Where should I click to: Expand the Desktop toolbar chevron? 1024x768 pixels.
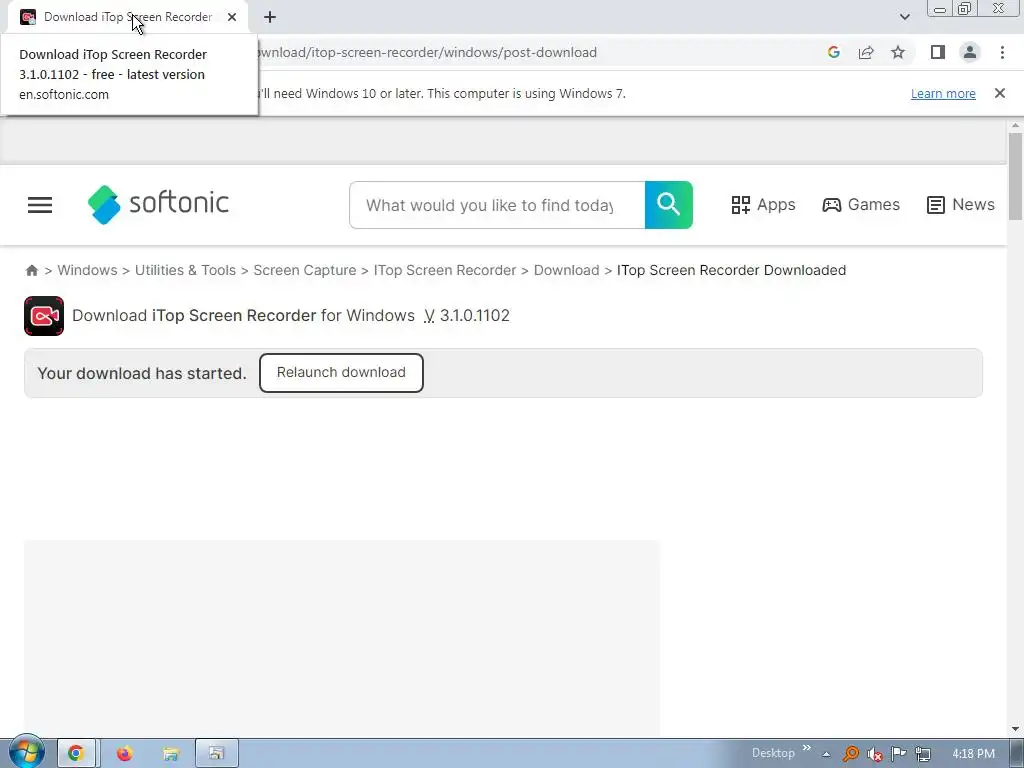pos(807,748)
